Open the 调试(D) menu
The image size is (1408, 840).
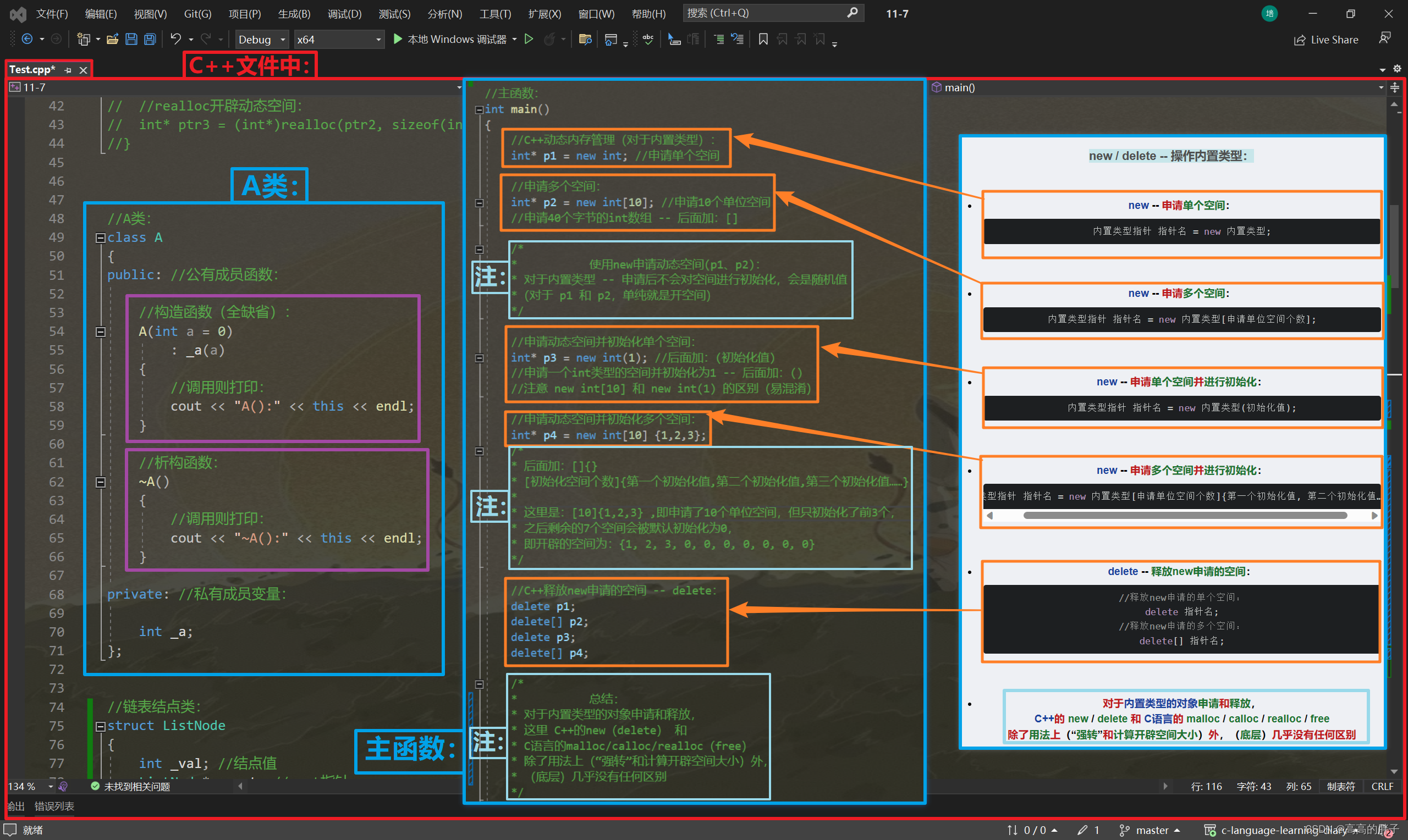pyautogui.click(x=344, y=14)
